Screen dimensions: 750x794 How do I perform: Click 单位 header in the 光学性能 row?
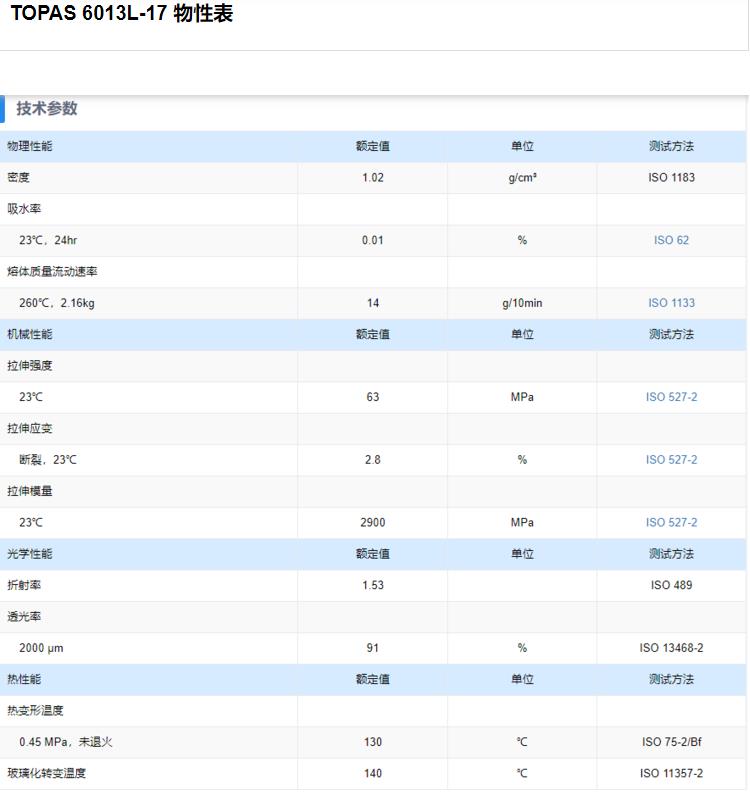pyautogui.click(x=522, y=554)
